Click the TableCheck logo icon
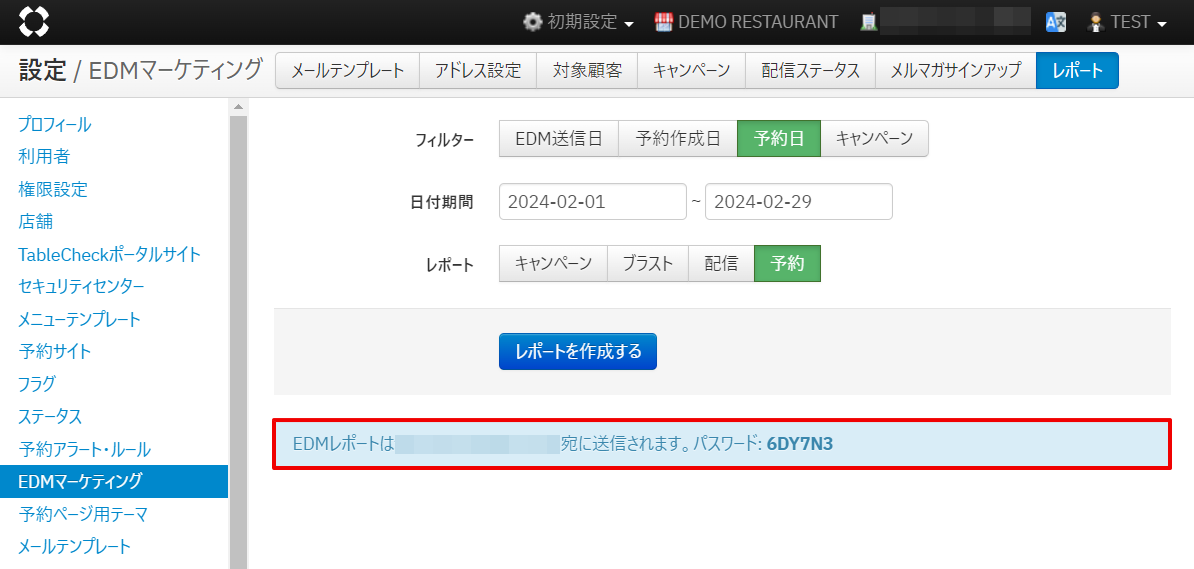 (x=33, y=21)
